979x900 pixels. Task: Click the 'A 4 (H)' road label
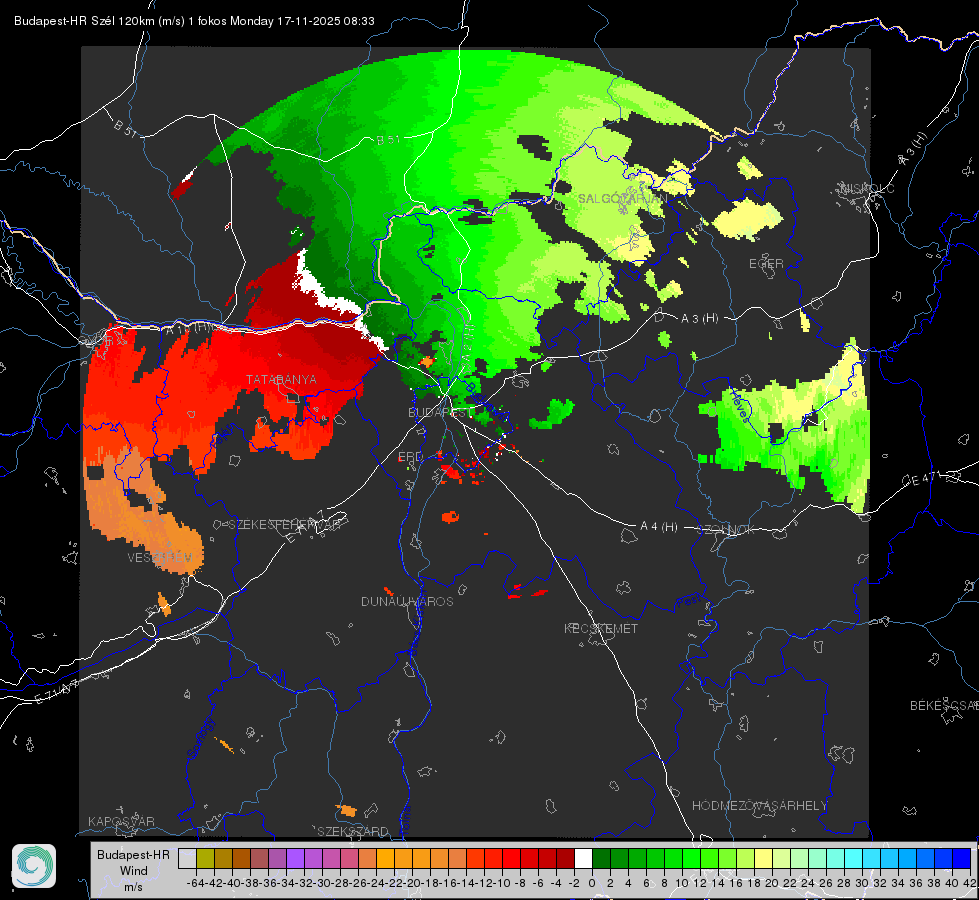[659, 527]
